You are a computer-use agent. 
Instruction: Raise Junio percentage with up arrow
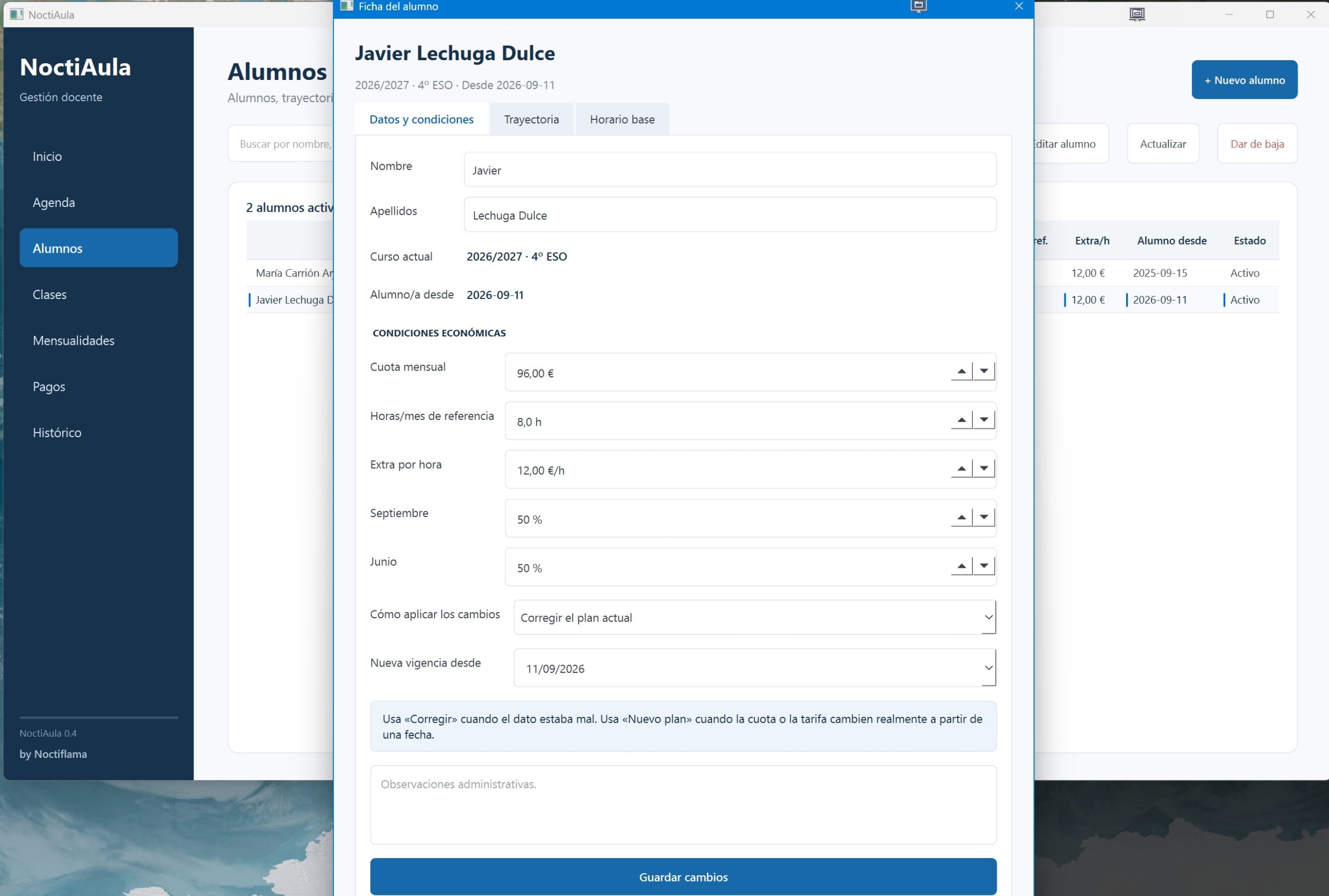click(961, 566)
